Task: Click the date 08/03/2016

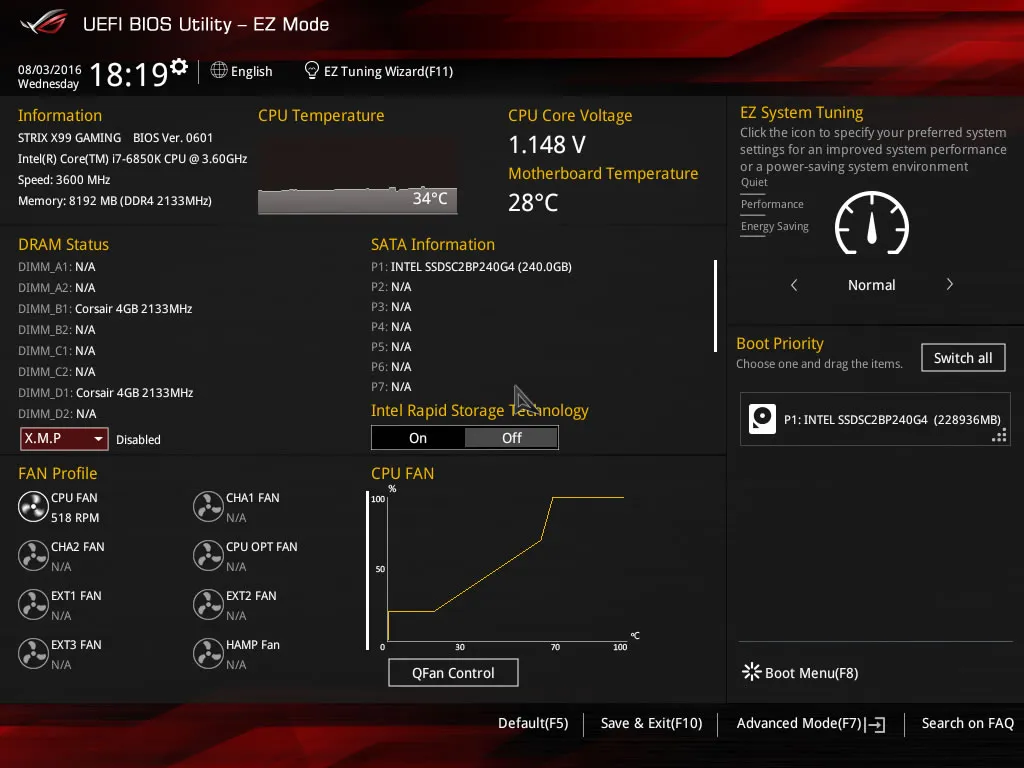Action: (x=50, y=69)
